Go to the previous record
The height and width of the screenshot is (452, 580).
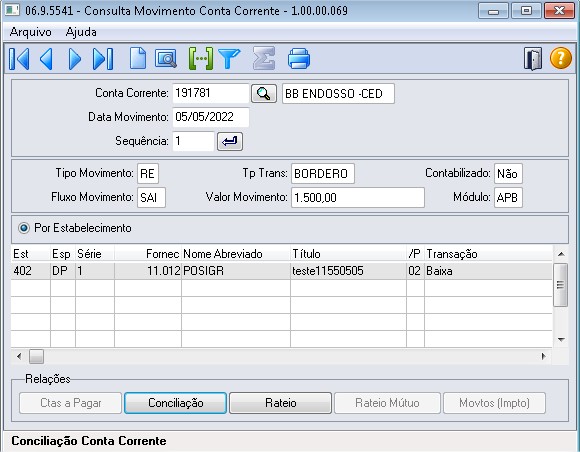[x=47, y=59]
